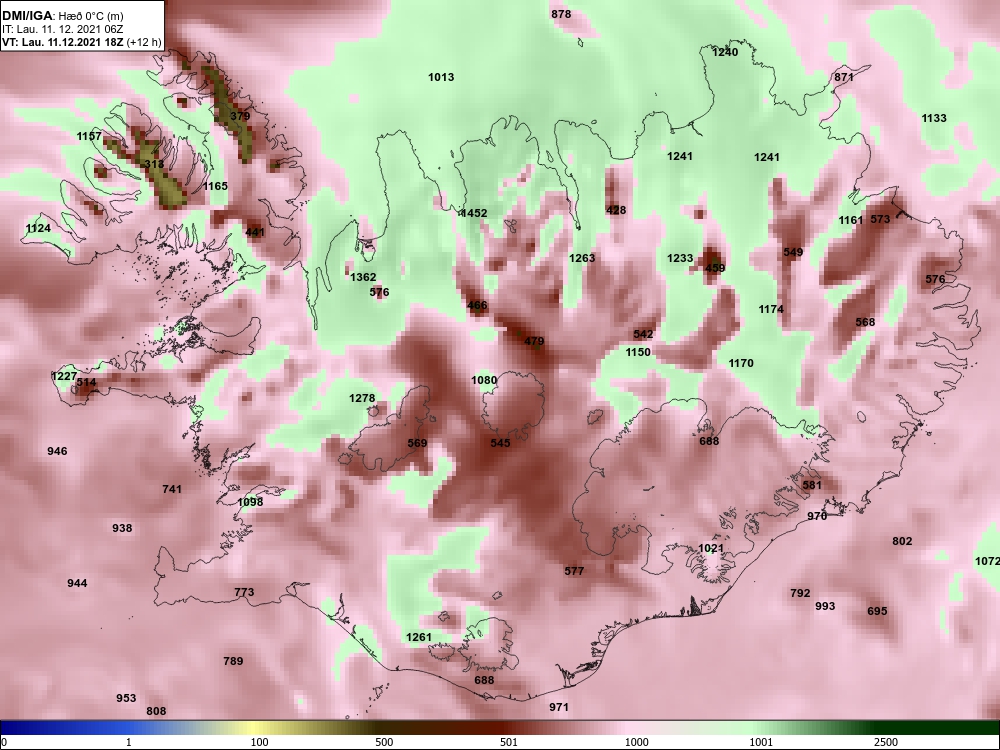This screenshot has width=1000, height=750.
Task: Click the map value '878'
Action: coord(561,14)
